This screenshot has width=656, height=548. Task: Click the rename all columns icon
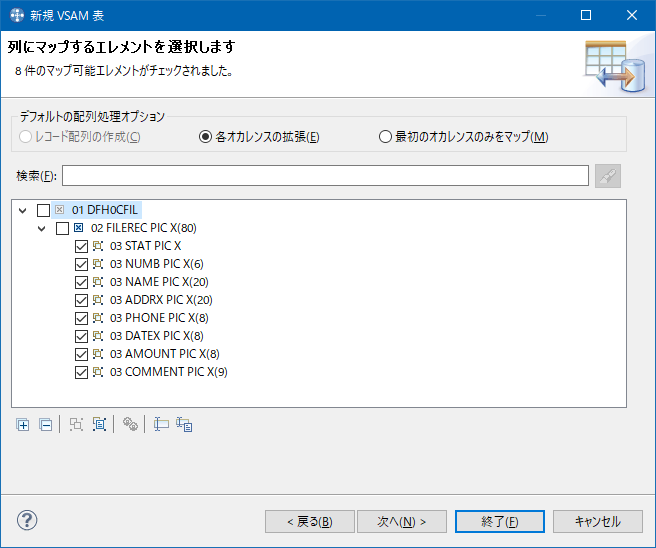pyautogui.click(x=184, y=424)
